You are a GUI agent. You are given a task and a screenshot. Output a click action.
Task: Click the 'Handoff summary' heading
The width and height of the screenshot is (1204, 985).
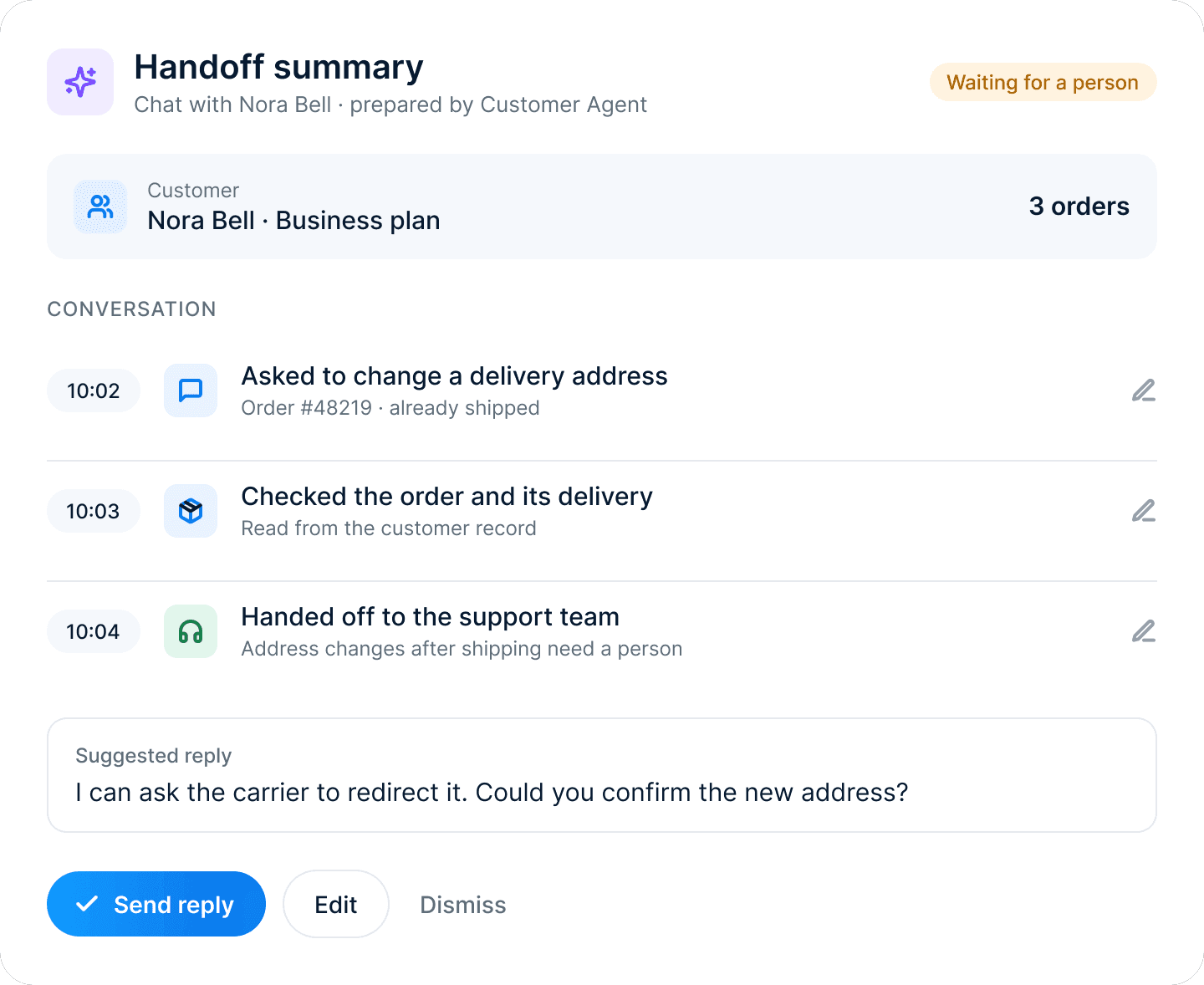click(278, 67)
